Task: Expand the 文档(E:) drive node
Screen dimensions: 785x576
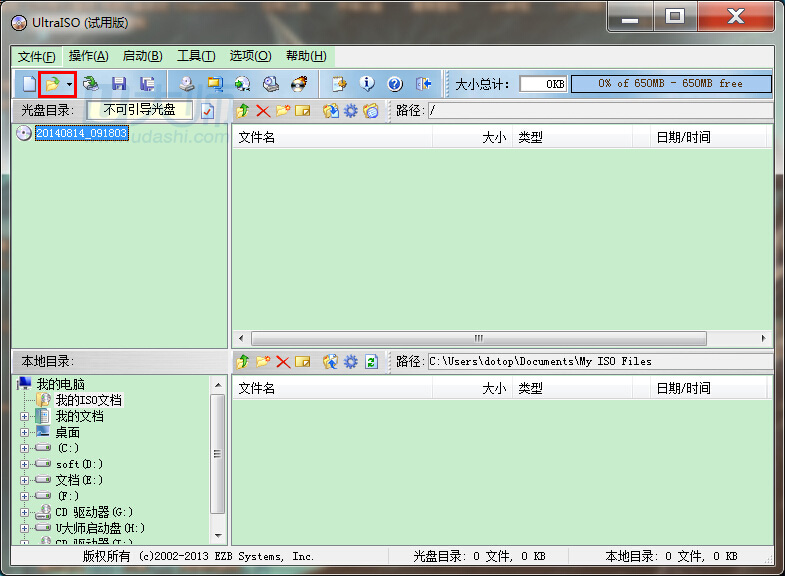Action: click(x=24, y=480)
